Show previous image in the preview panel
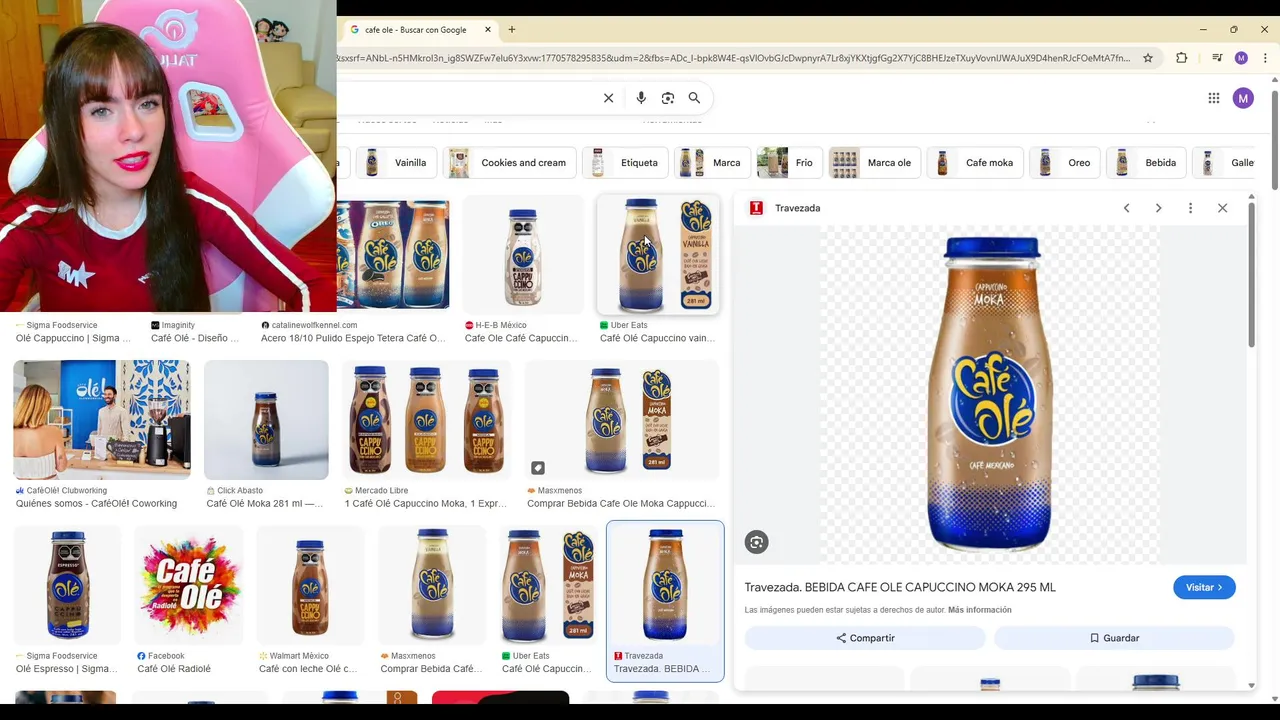Viewport: 1280px width, 720px height. [x=1126, y=208]
